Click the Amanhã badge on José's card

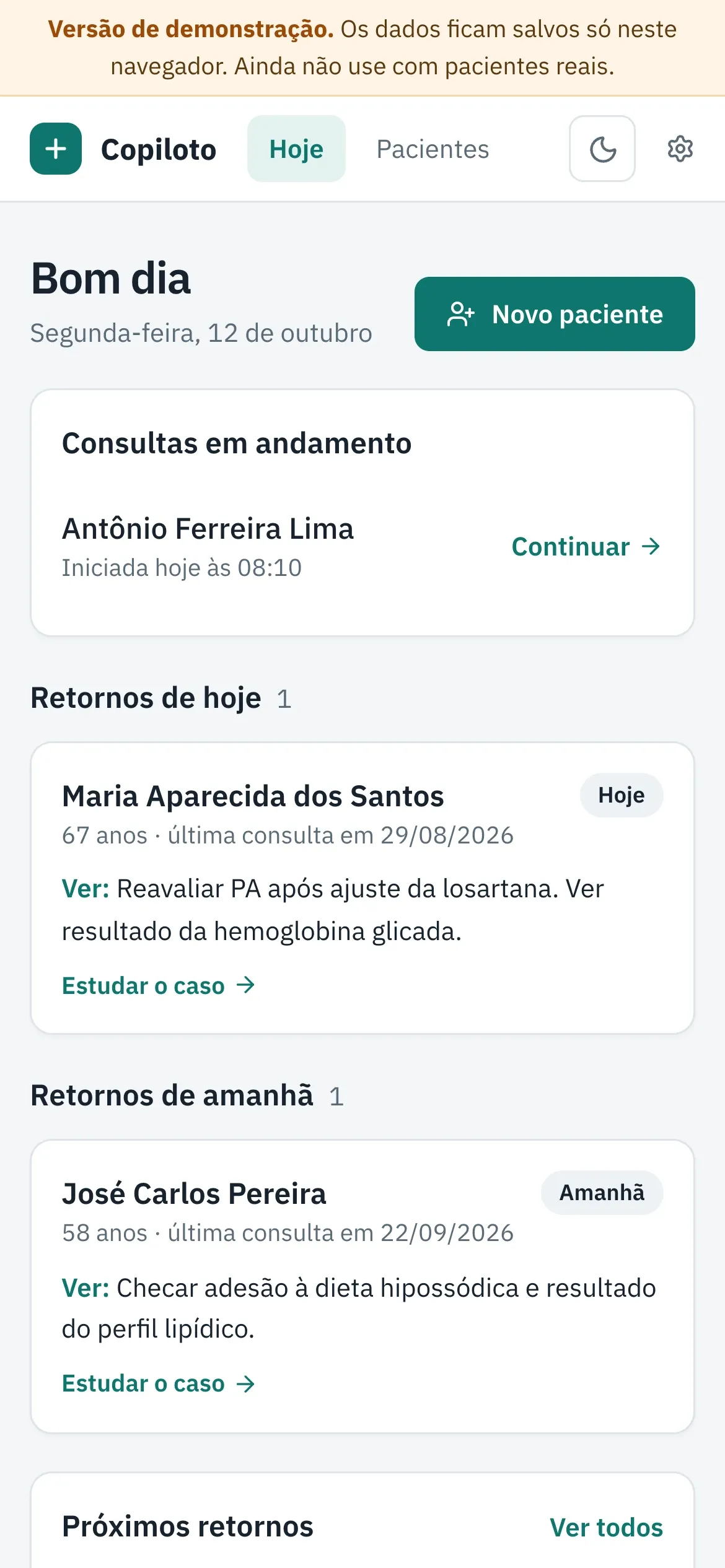pos(602,1193)
